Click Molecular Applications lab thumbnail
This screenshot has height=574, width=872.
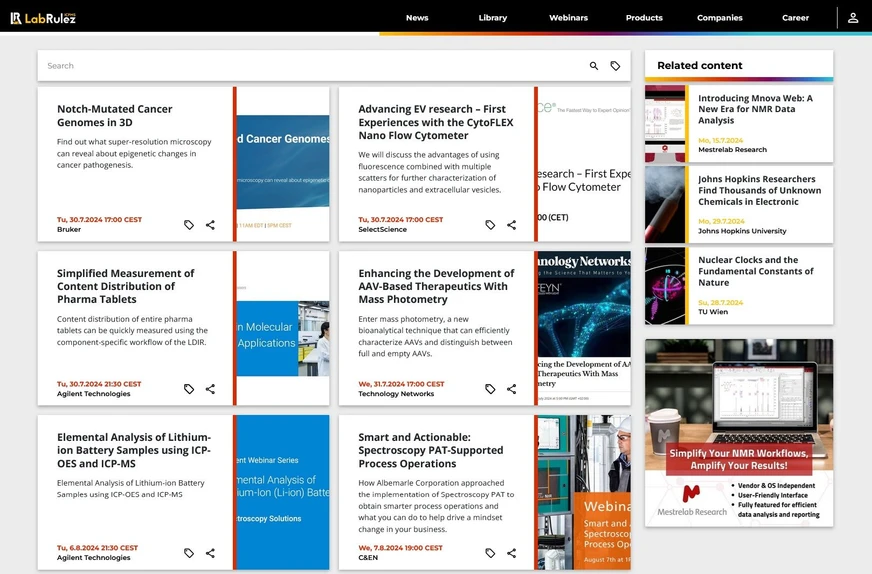(x=283, y=328)
